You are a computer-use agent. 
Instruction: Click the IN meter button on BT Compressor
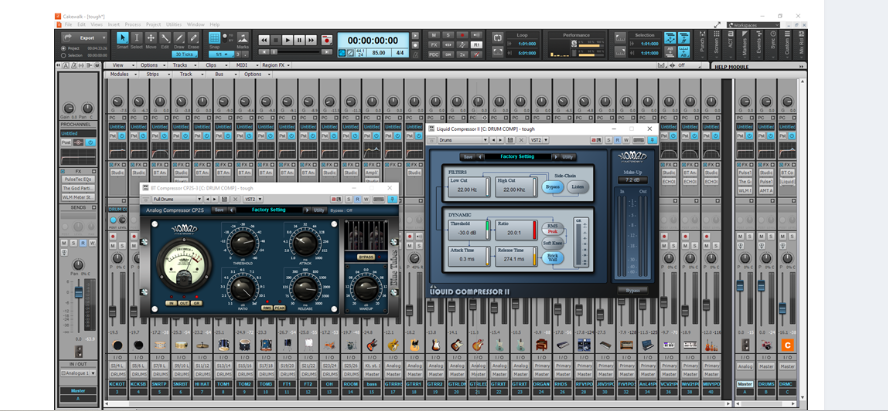tap(170, 303)
